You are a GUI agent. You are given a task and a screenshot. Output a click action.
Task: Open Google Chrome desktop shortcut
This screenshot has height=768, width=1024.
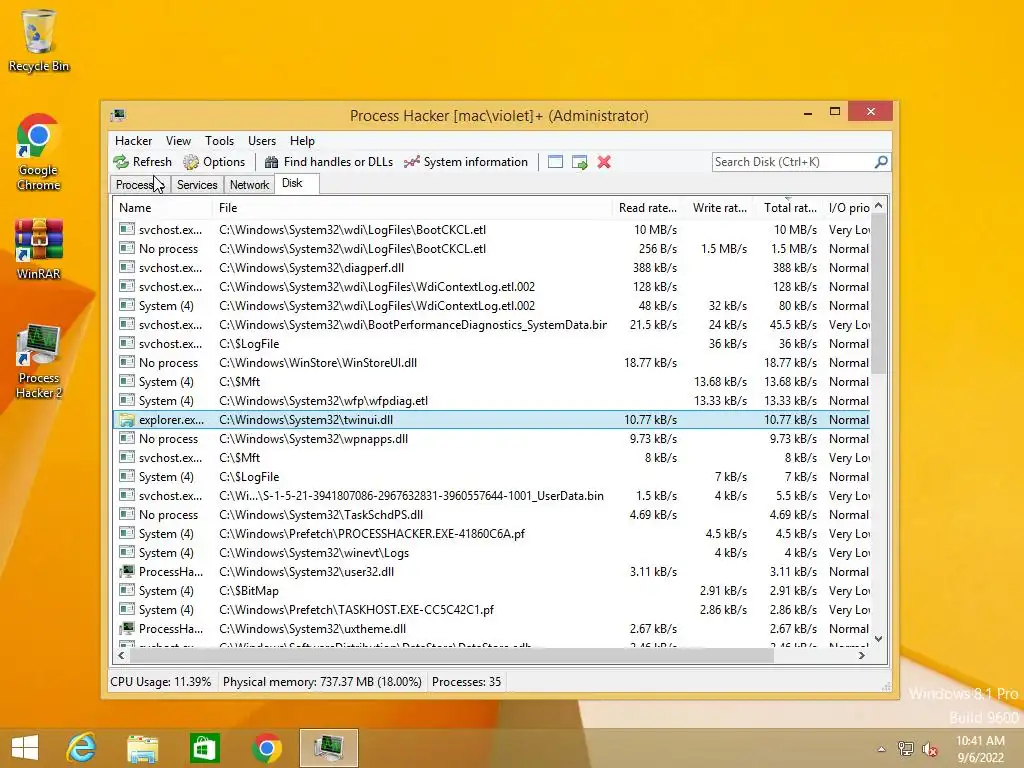39,153
